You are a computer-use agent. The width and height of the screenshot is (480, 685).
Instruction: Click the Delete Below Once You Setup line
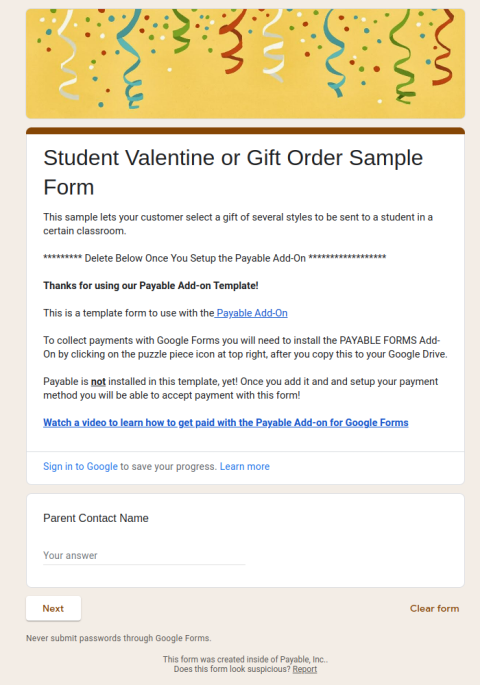coord(214,258)
